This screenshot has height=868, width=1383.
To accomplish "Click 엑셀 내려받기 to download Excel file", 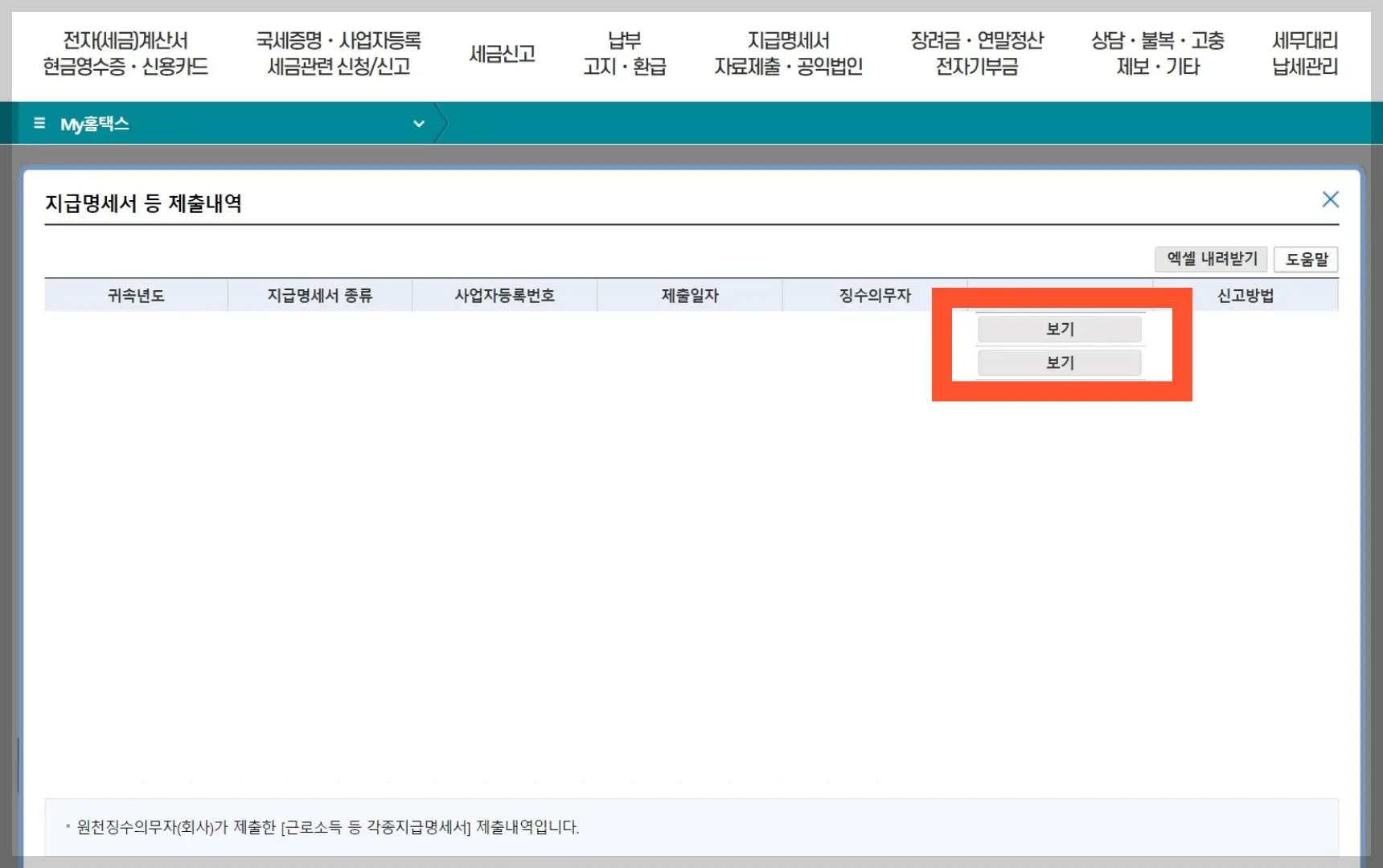I will [1210, 259].
